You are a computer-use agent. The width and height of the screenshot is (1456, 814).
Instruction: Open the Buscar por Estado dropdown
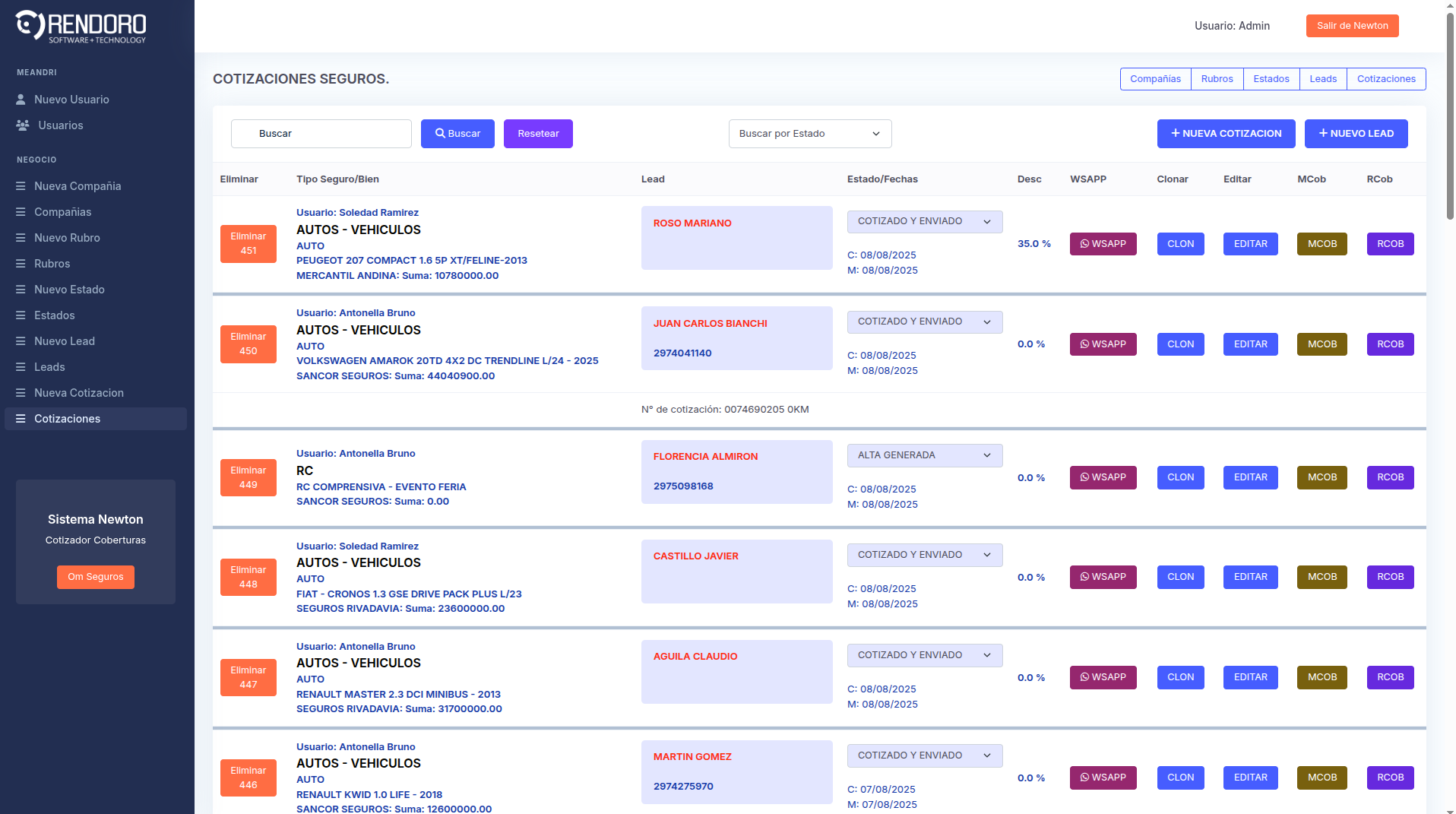point(810,134)
